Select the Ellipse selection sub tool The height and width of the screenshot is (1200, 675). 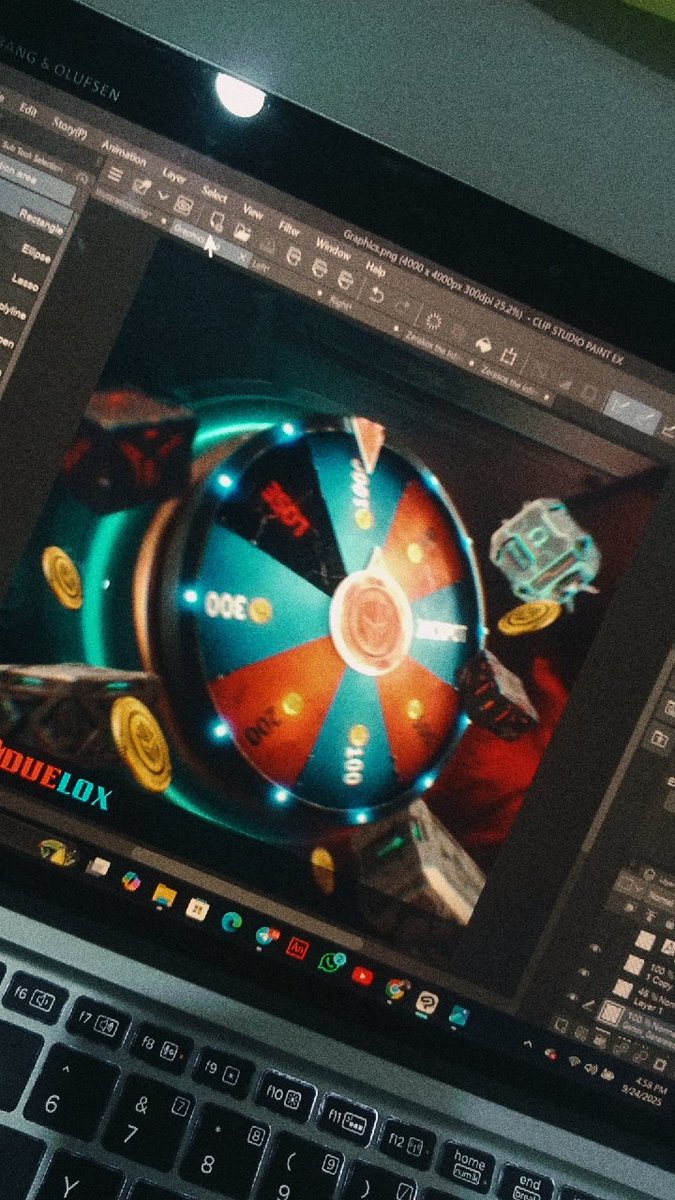click(x=36, y=252)
